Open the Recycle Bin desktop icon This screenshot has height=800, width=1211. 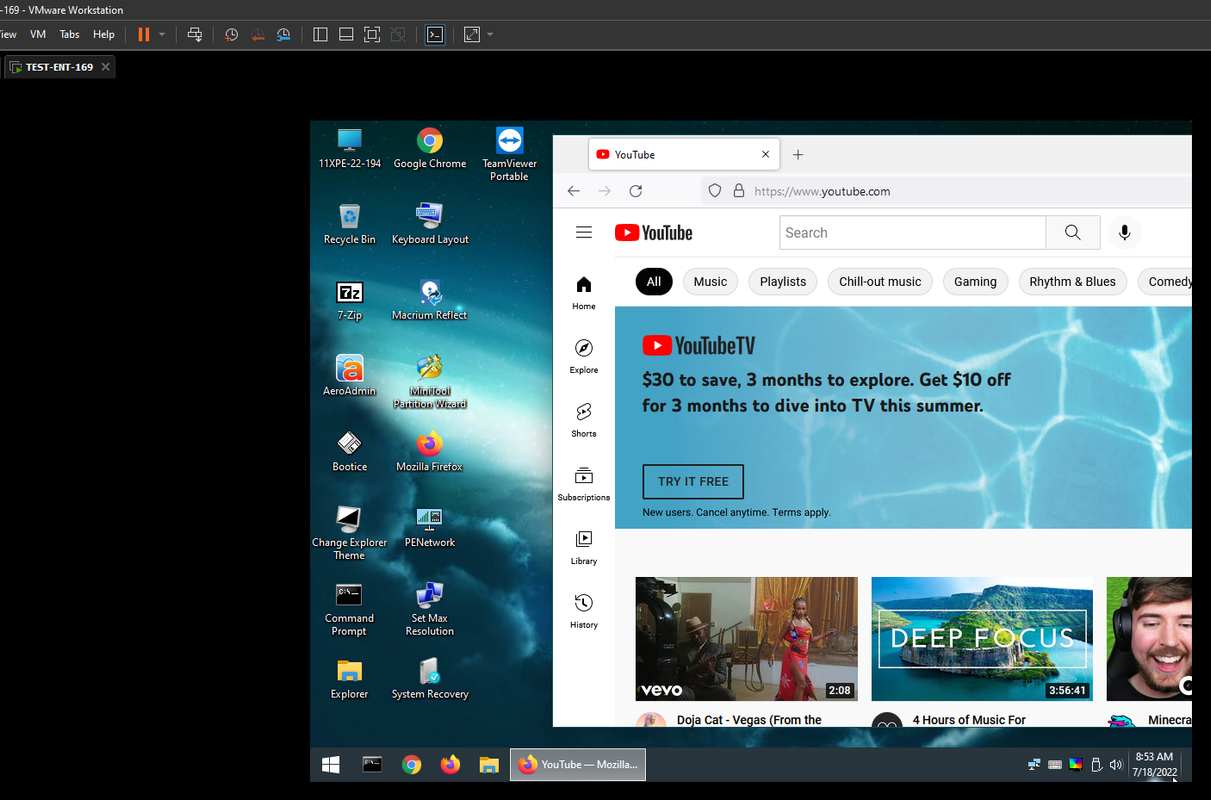pos(350,224)
